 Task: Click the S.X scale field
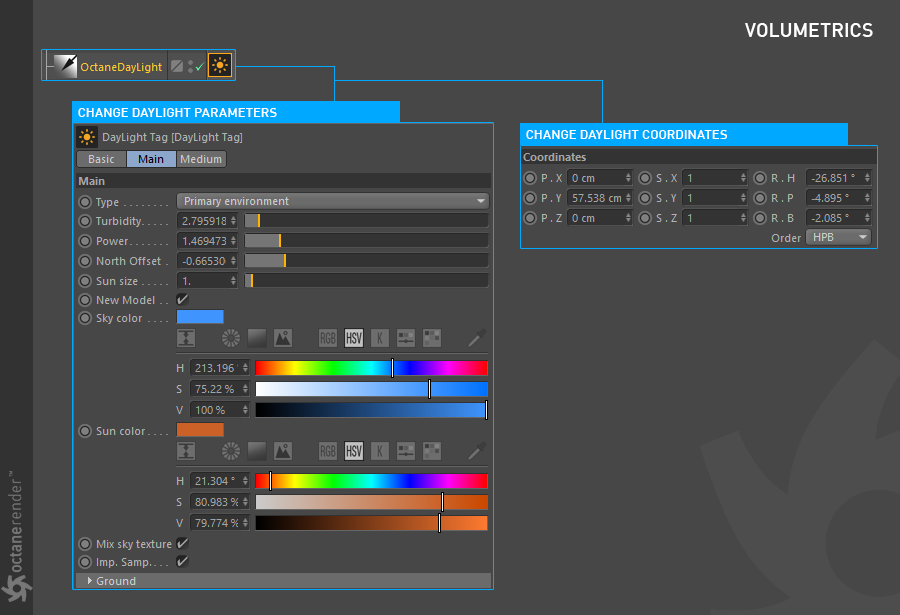(715, 178)
